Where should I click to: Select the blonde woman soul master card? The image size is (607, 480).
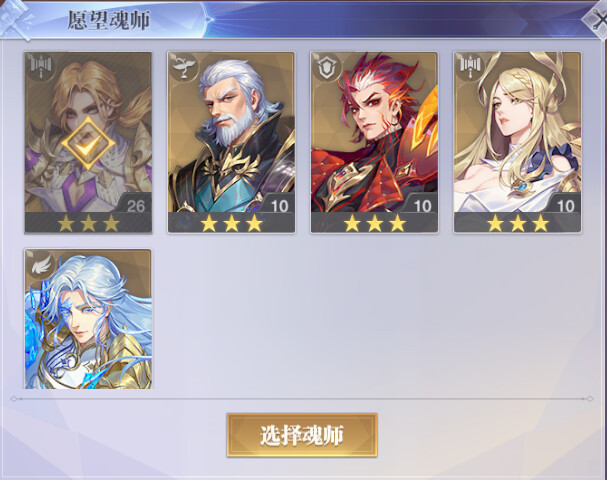[x=518, y=142]
